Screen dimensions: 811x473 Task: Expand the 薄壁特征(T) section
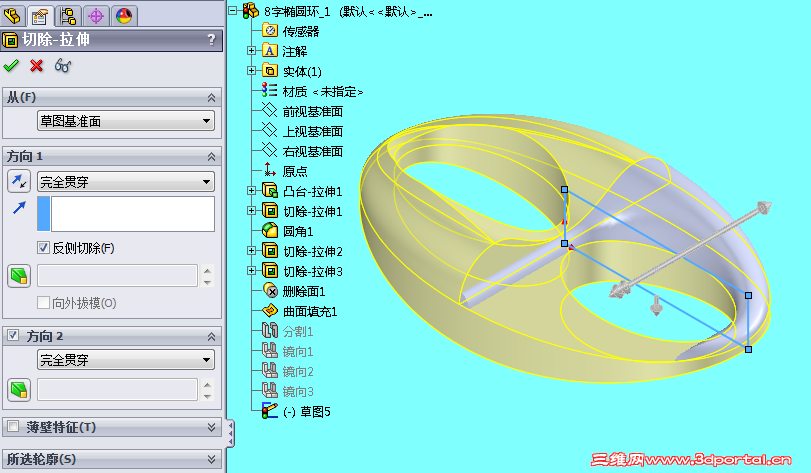pos(211,427)
